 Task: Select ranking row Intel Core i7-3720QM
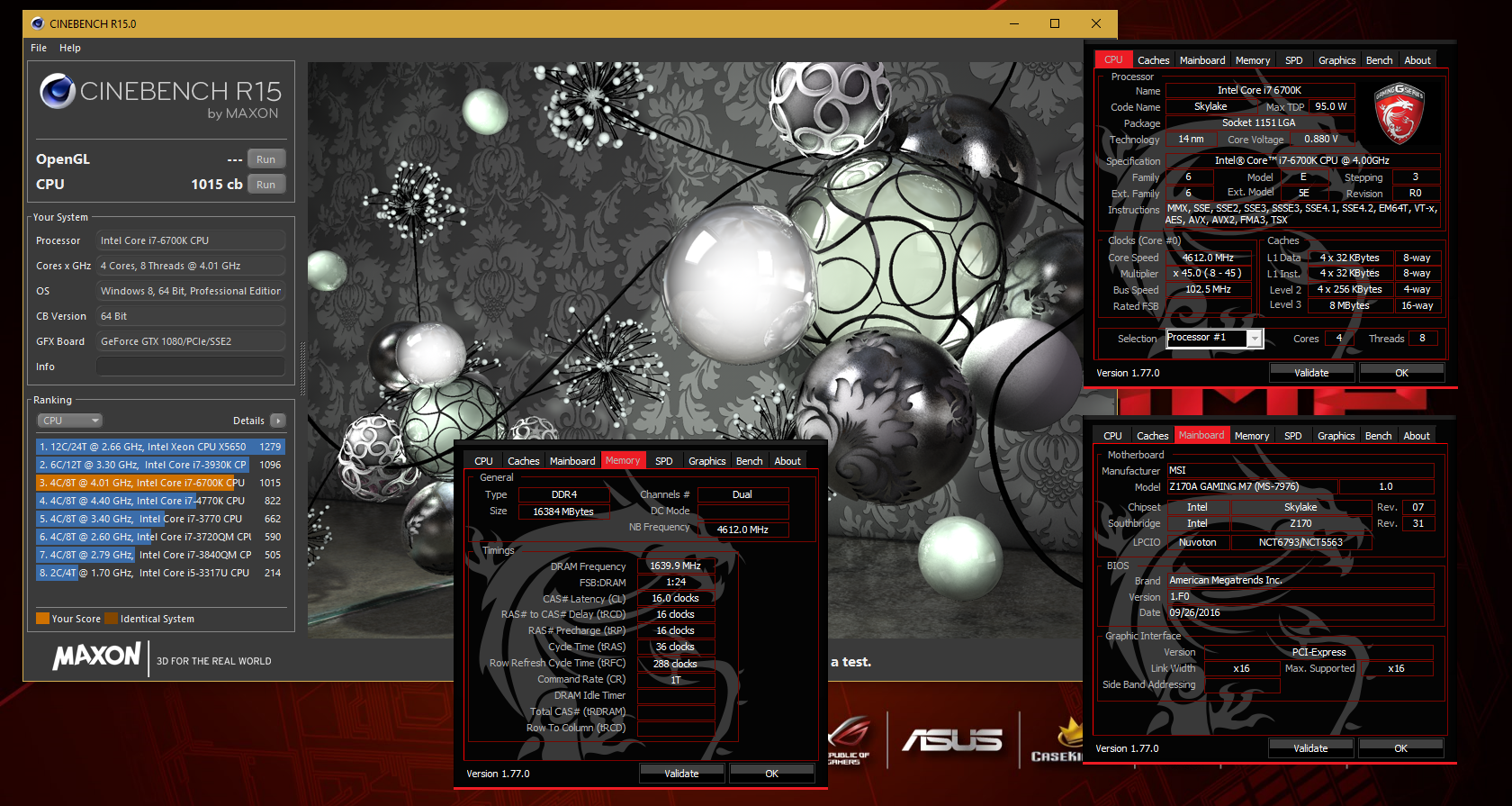(x=160, y=537)
